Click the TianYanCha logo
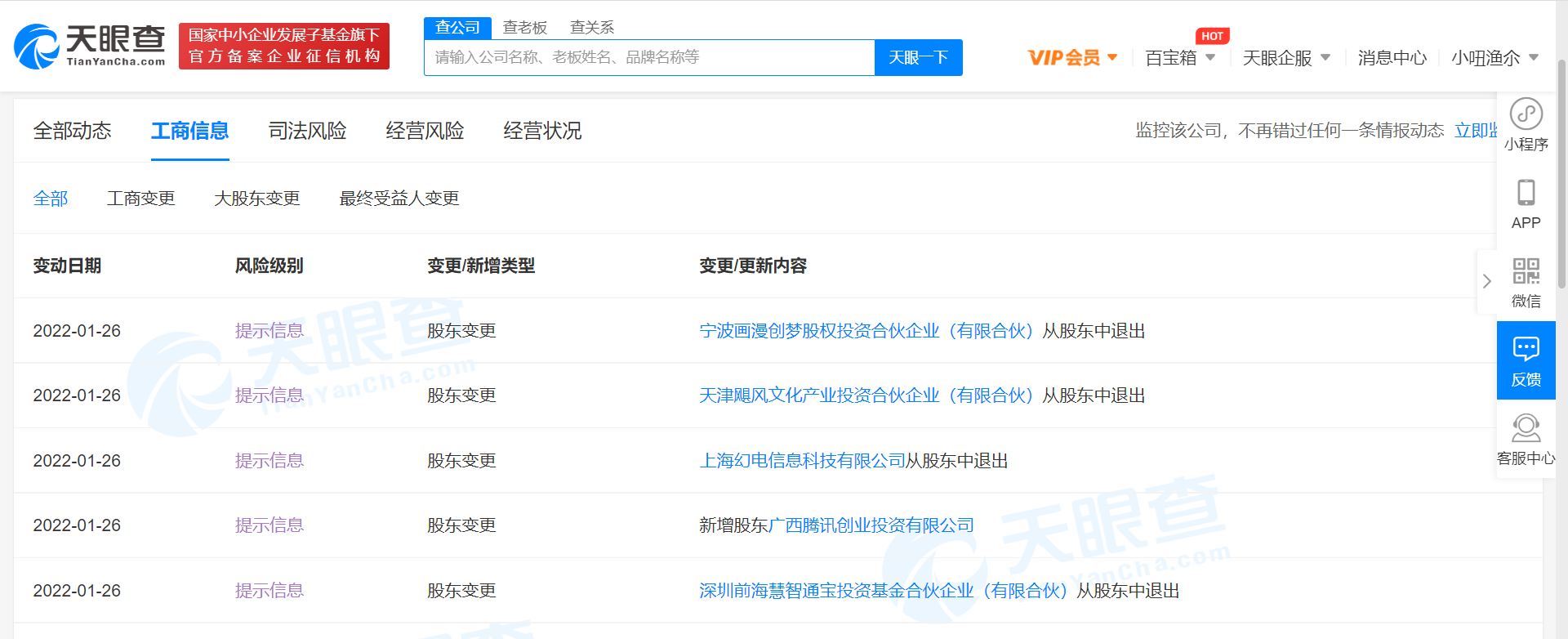 click(x=90, y=46)
